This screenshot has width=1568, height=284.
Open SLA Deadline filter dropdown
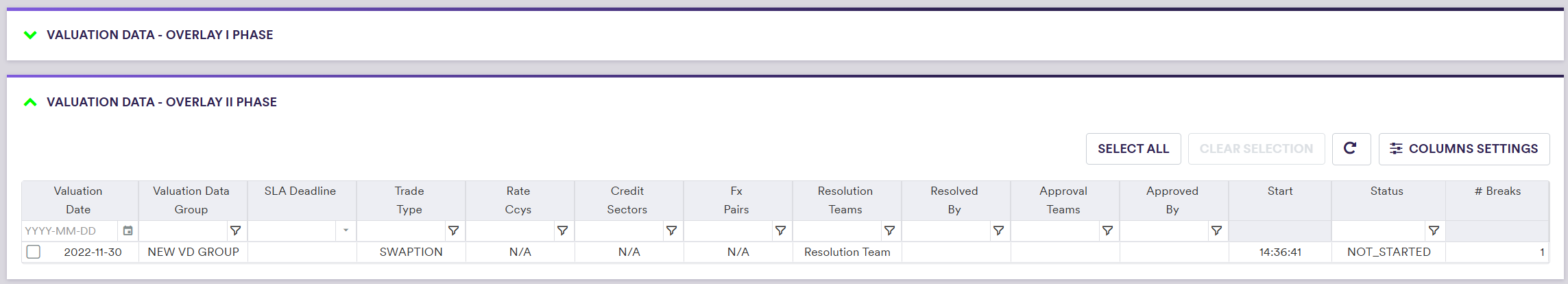click(x=346, y=231)
